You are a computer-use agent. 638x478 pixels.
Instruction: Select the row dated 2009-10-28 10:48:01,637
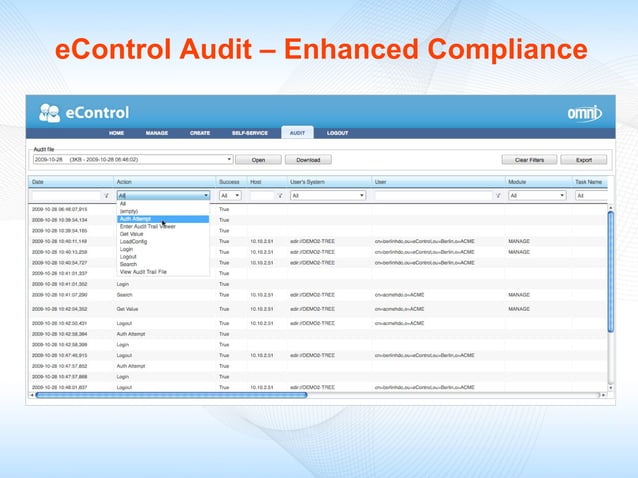click(x=318, y=387)
